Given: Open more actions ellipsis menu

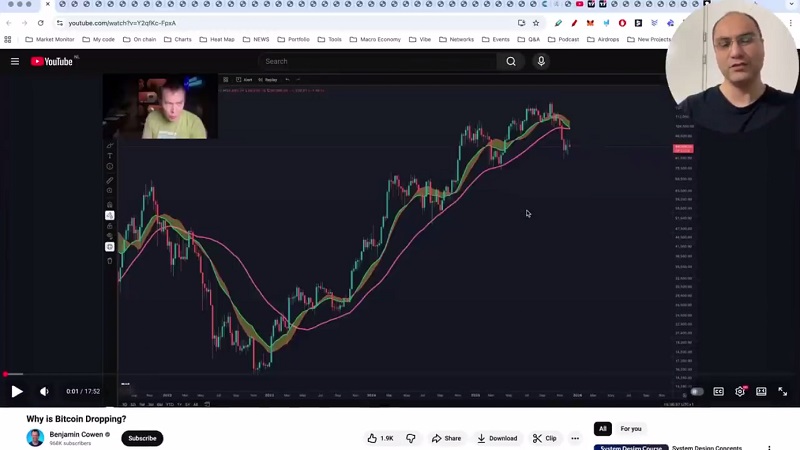Looking at the screenshot, I should coord(575,438).
